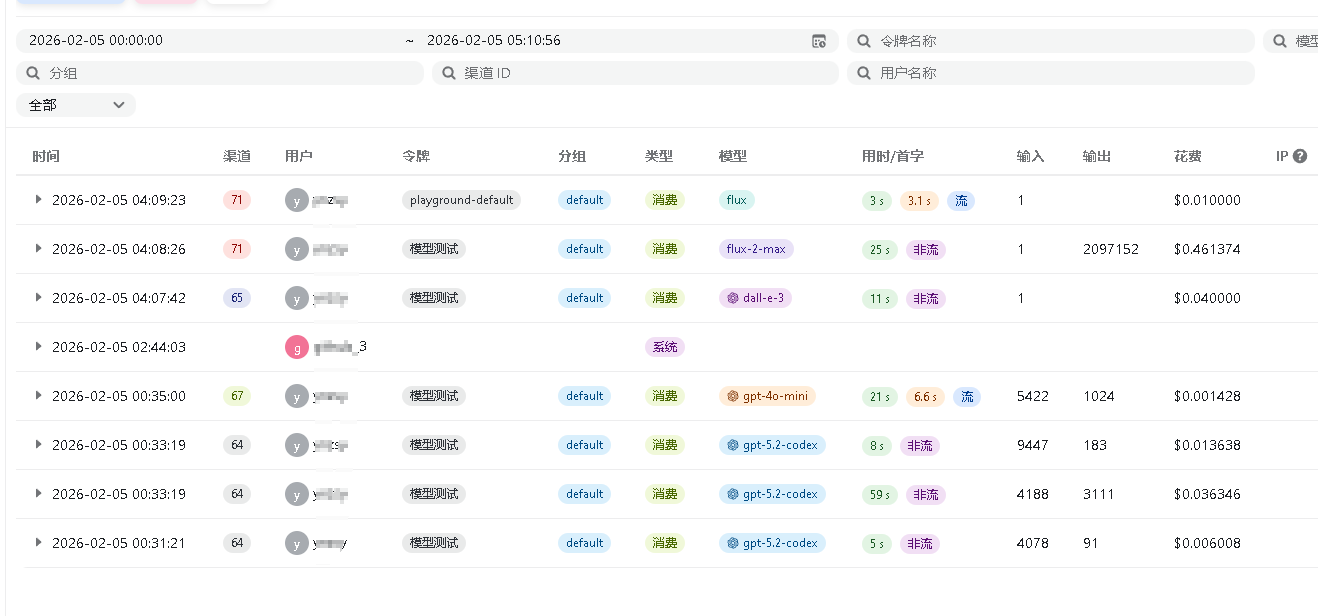
Task: Click the playground-default token tag
Action: click(x=461, y=200)
